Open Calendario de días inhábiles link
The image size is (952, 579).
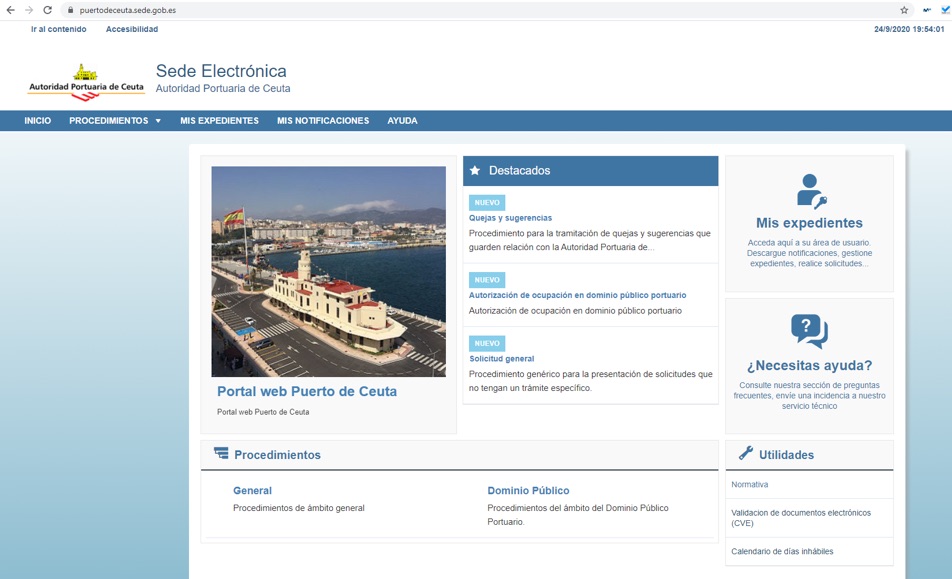[x=782, y=551]
